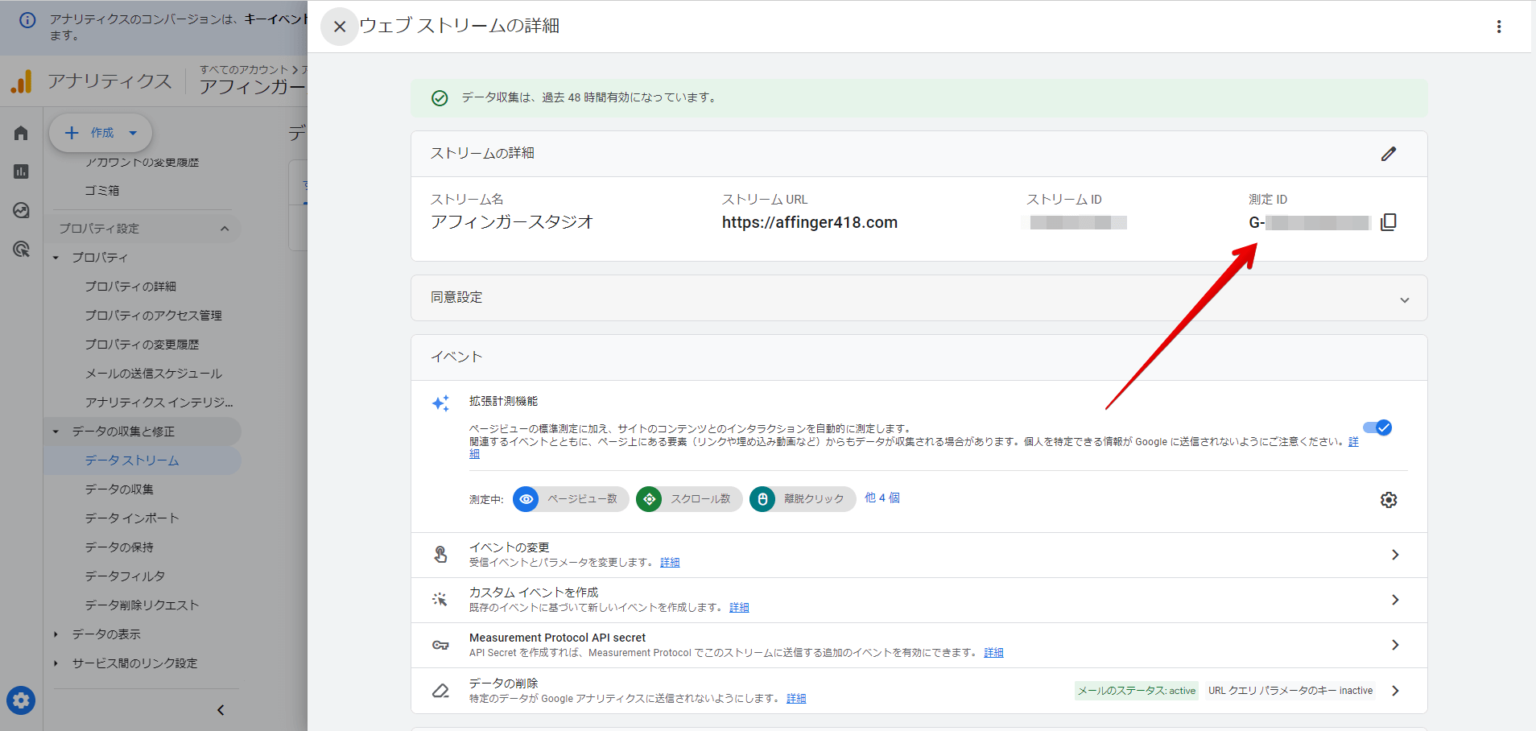The image size is (1536, 731).
Task: Edit stream details via the pencil icon
Action: coord(1388,153)
